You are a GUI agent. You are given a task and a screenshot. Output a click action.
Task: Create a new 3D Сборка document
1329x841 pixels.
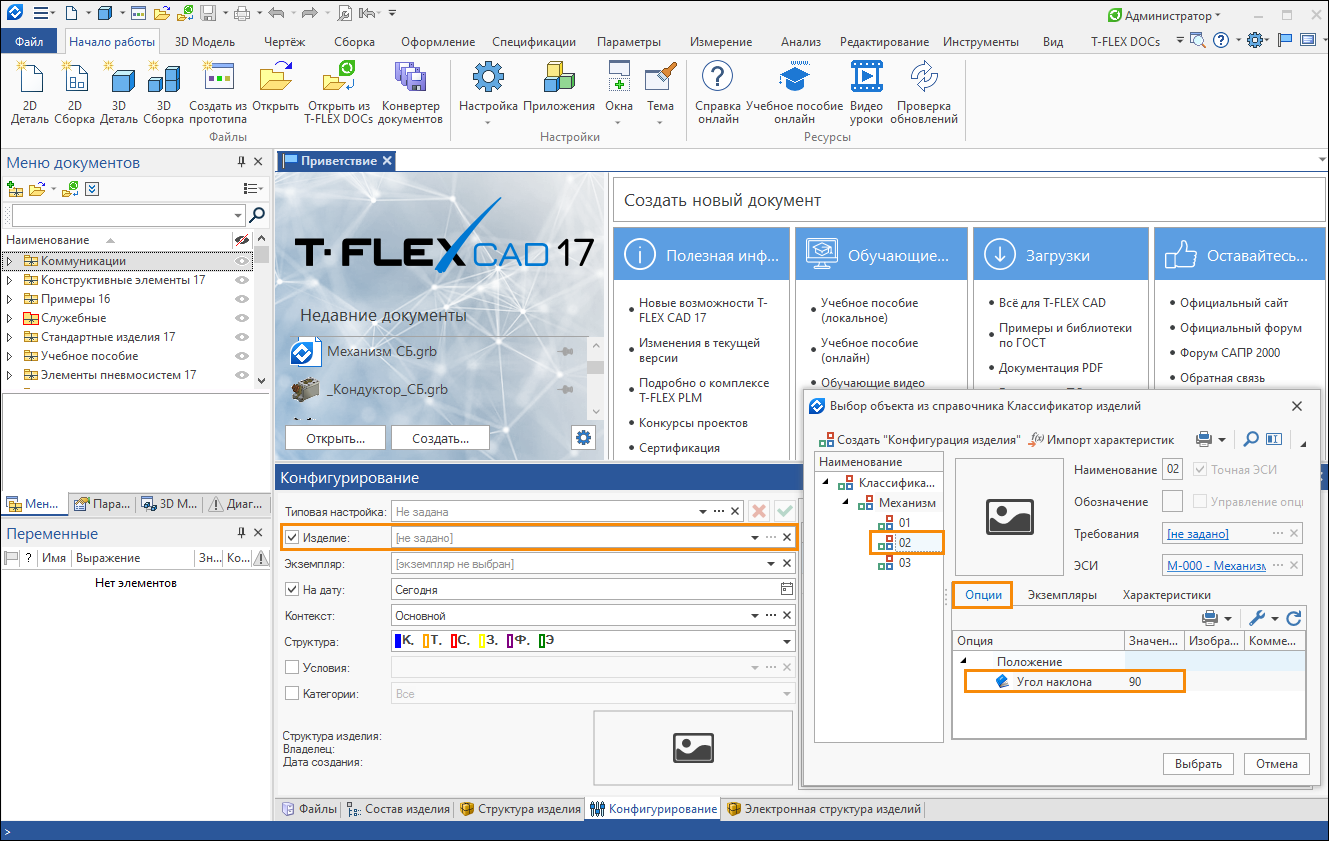(163, 92)
